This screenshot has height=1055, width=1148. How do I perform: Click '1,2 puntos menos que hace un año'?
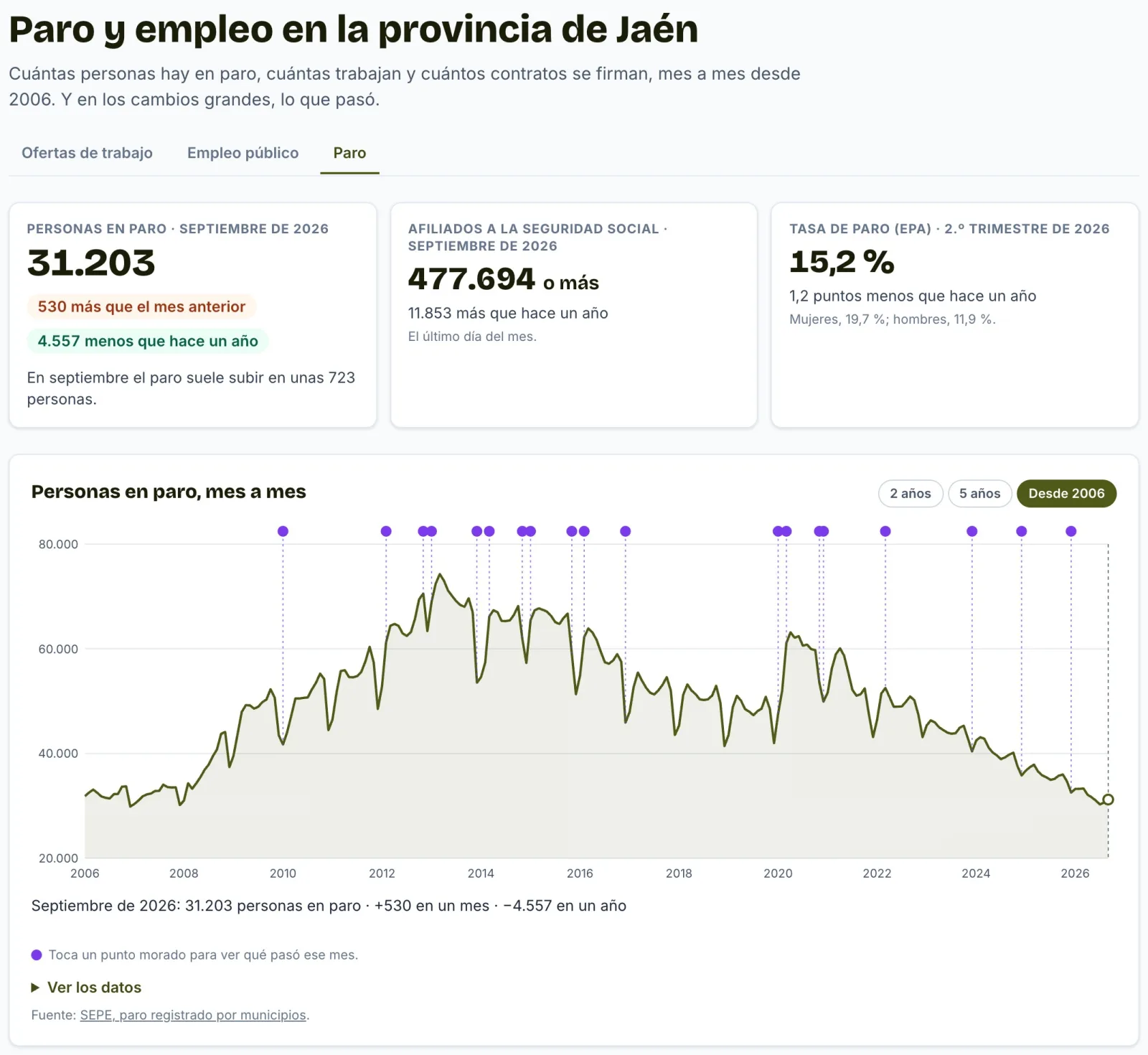click(913, 296)
